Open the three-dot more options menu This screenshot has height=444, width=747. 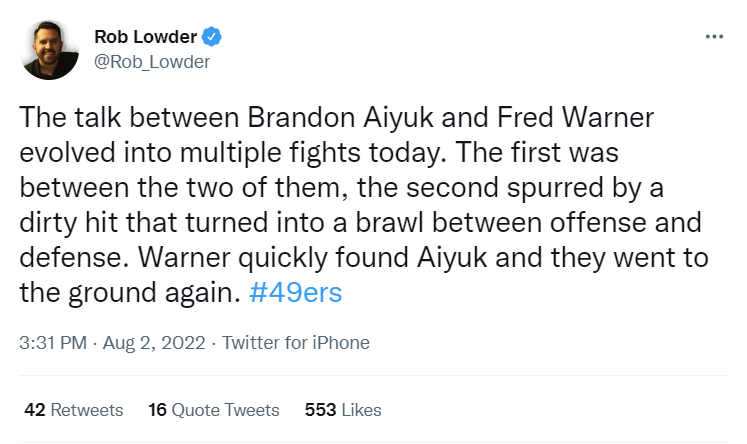(x=714, y=37)
